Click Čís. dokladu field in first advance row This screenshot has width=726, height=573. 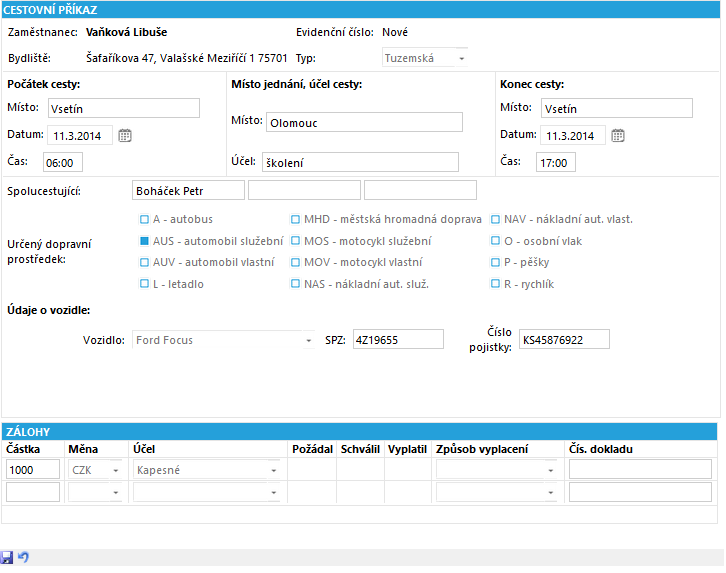tap(640, 469)
